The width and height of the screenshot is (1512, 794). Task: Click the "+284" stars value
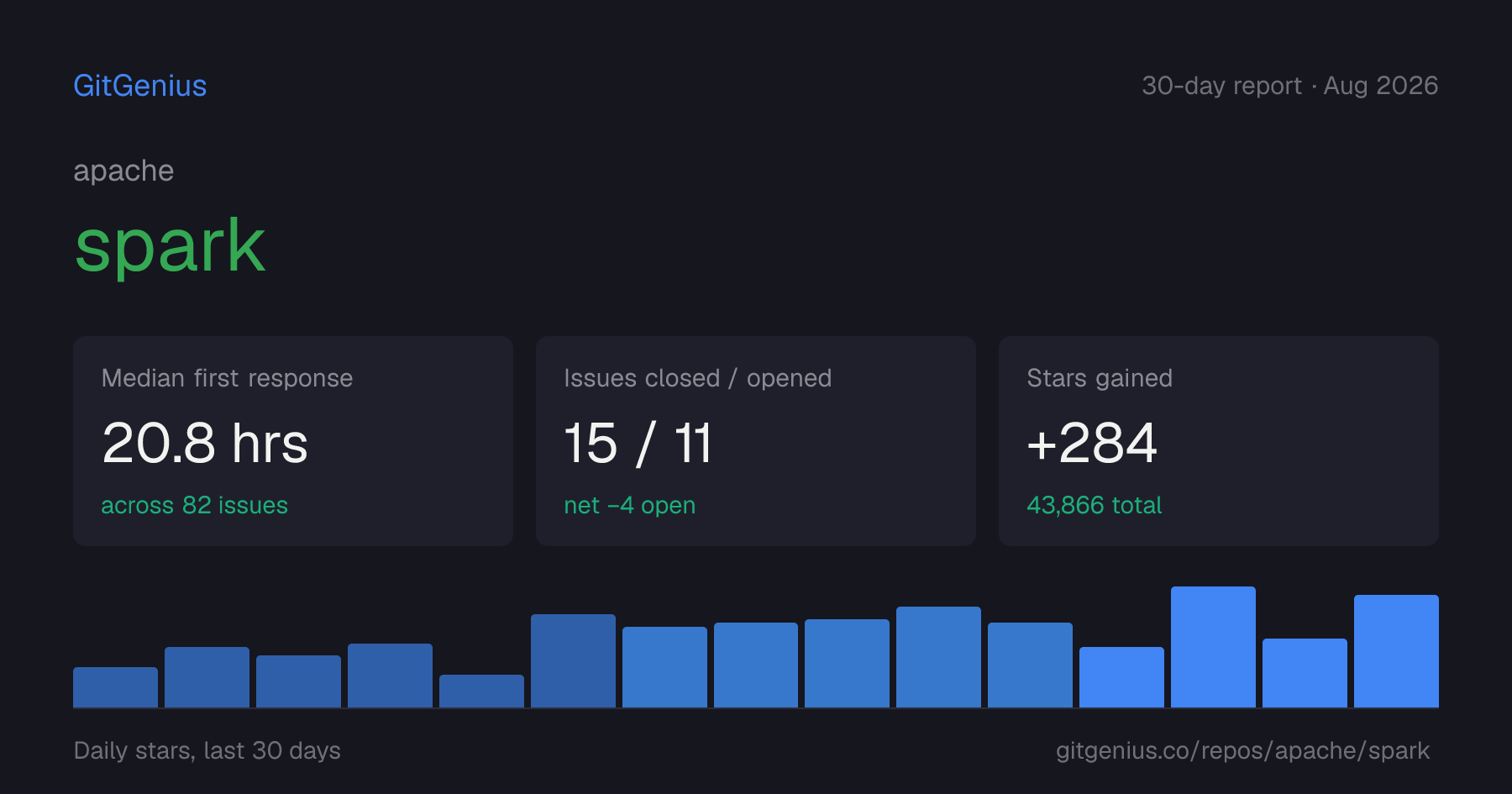tap(1092, 443)
